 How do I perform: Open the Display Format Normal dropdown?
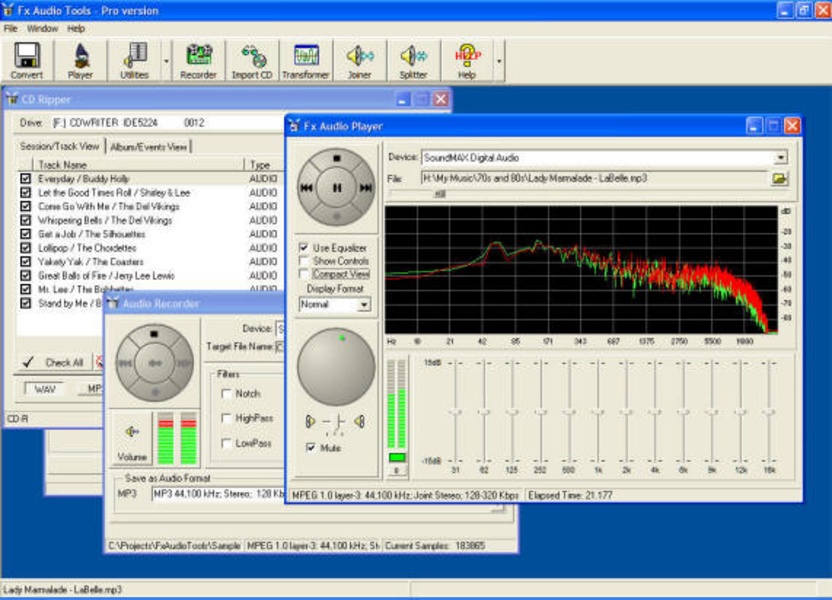coord(363,304)
